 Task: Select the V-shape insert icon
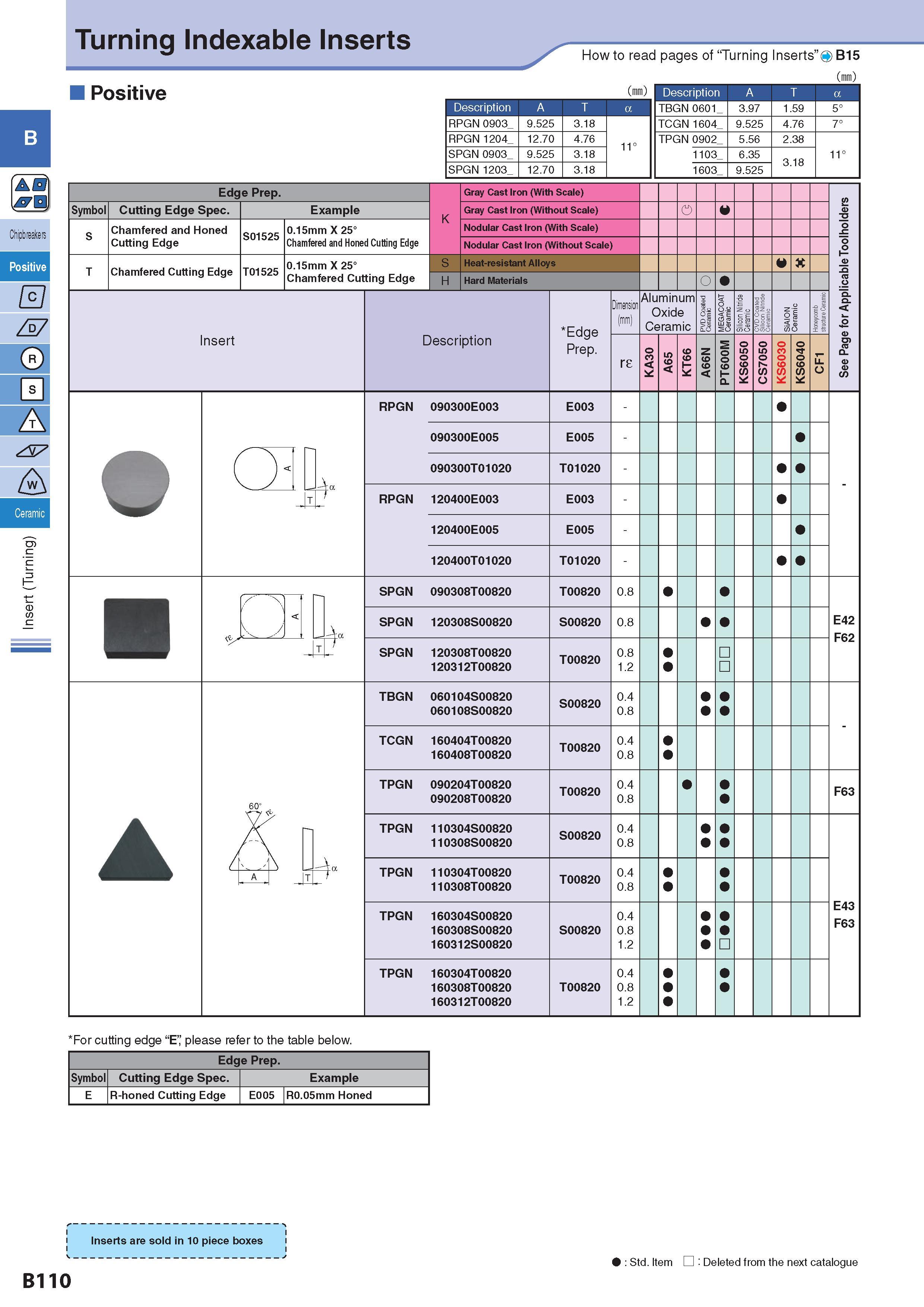[x=32, y=452]
